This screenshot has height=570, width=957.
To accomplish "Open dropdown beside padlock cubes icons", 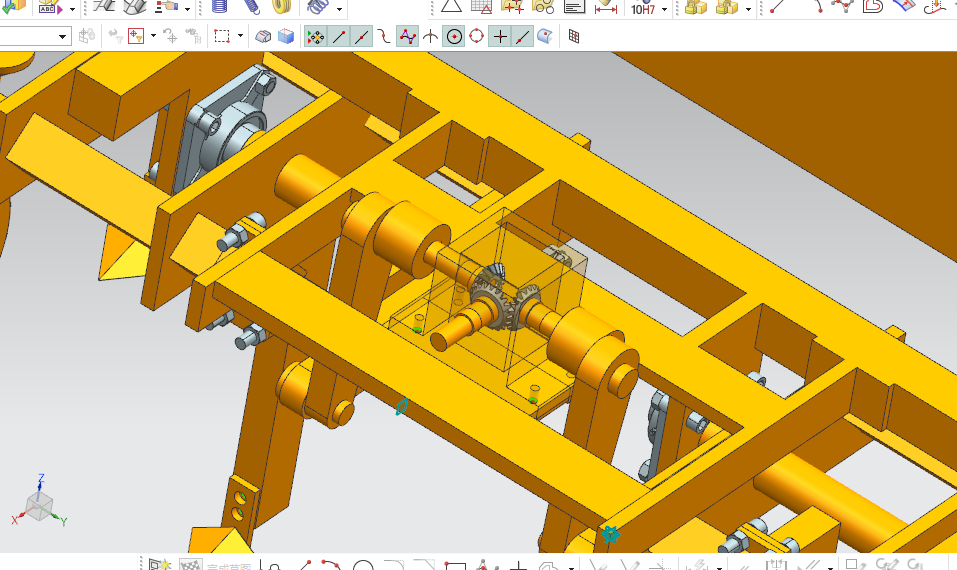I will click(x=748, y=9).
